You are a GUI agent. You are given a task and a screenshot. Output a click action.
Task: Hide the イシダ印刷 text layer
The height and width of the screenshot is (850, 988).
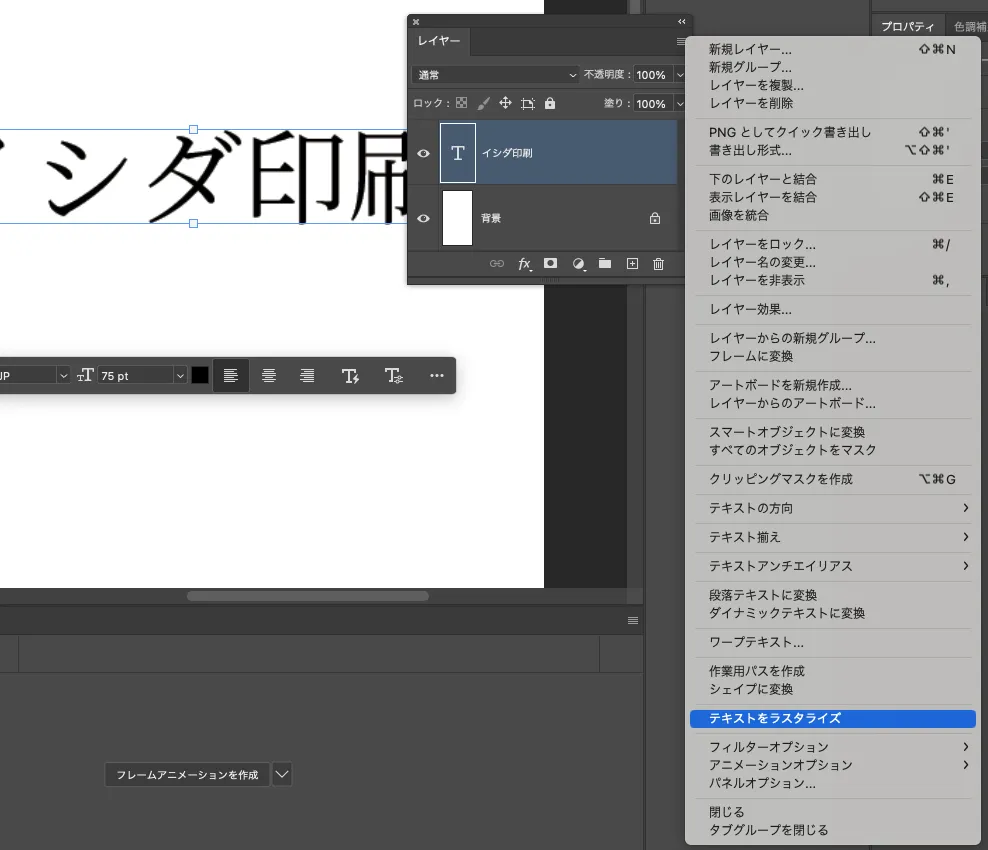(424, 153)
